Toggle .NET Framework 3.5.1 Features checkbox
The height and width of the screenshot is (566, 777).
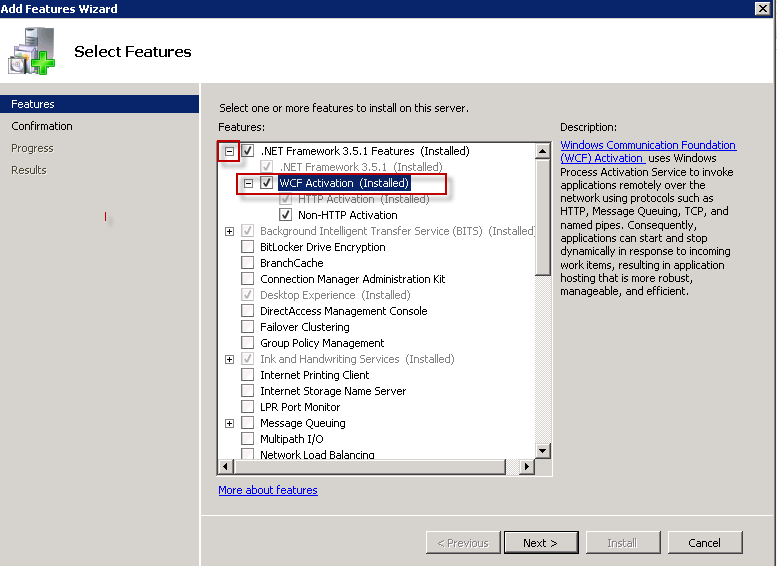[248, 151]
